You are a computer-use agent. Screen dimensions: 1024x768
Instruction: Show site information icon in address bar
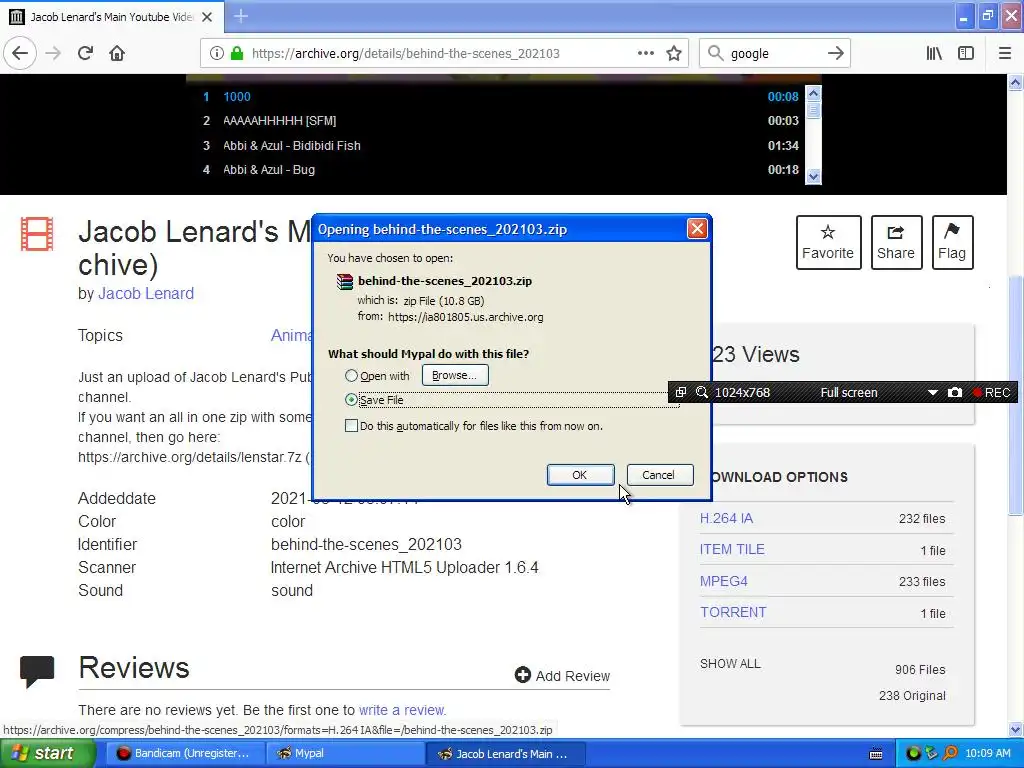[217, 53]
